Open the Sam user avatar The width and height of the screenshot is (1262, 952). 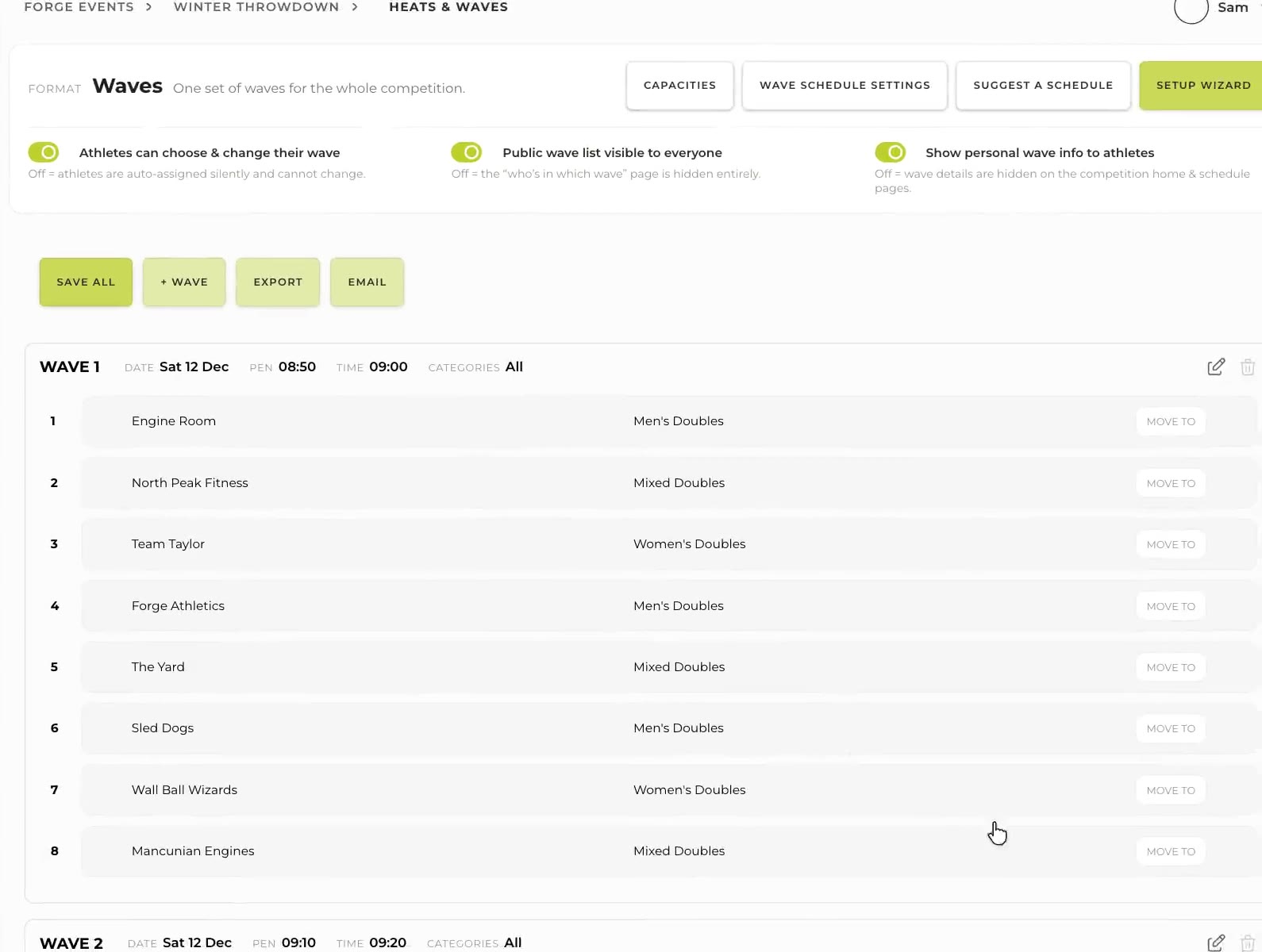pos(1191,8)
